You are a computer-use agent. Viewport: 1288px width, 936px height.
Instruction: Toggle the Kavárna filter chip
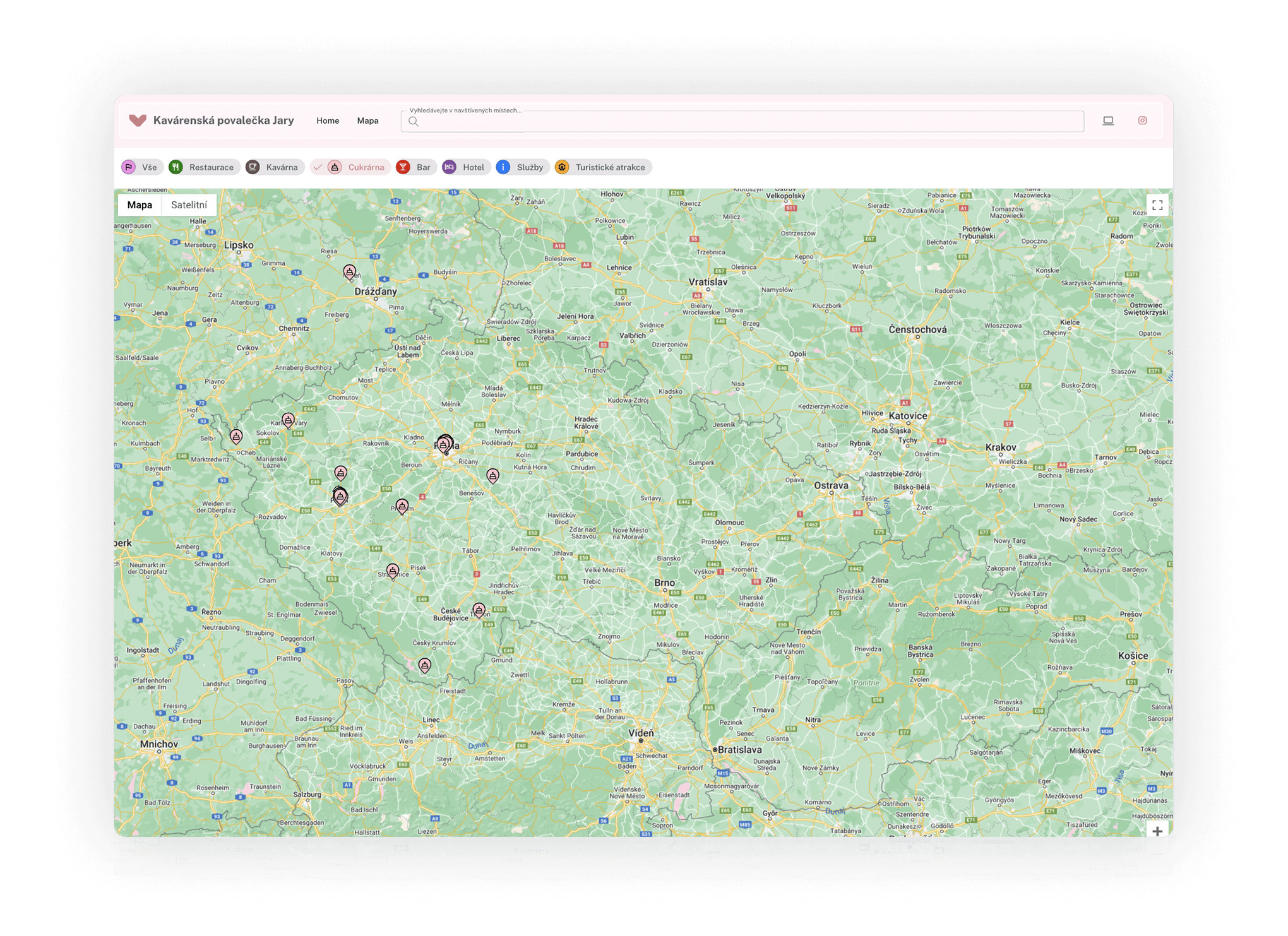(x=274, y=167)
